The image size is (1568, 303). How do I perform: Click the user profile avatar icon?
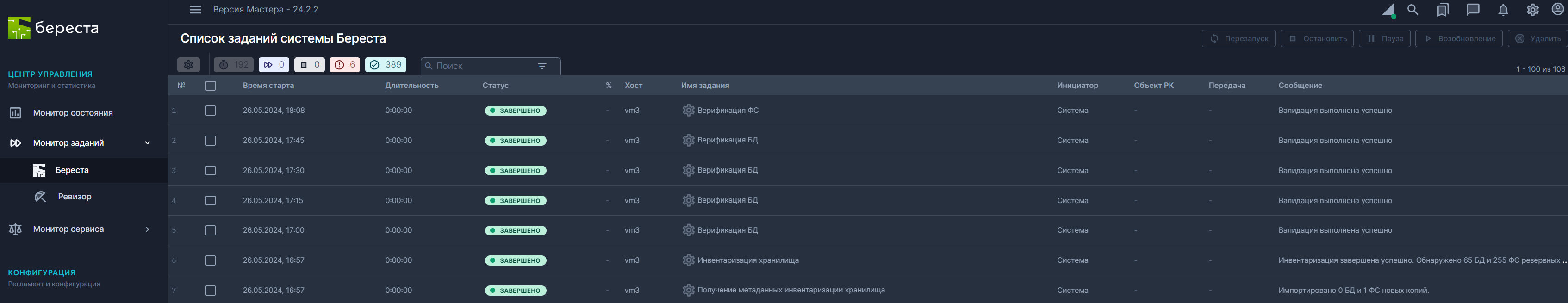(1558, 10)
